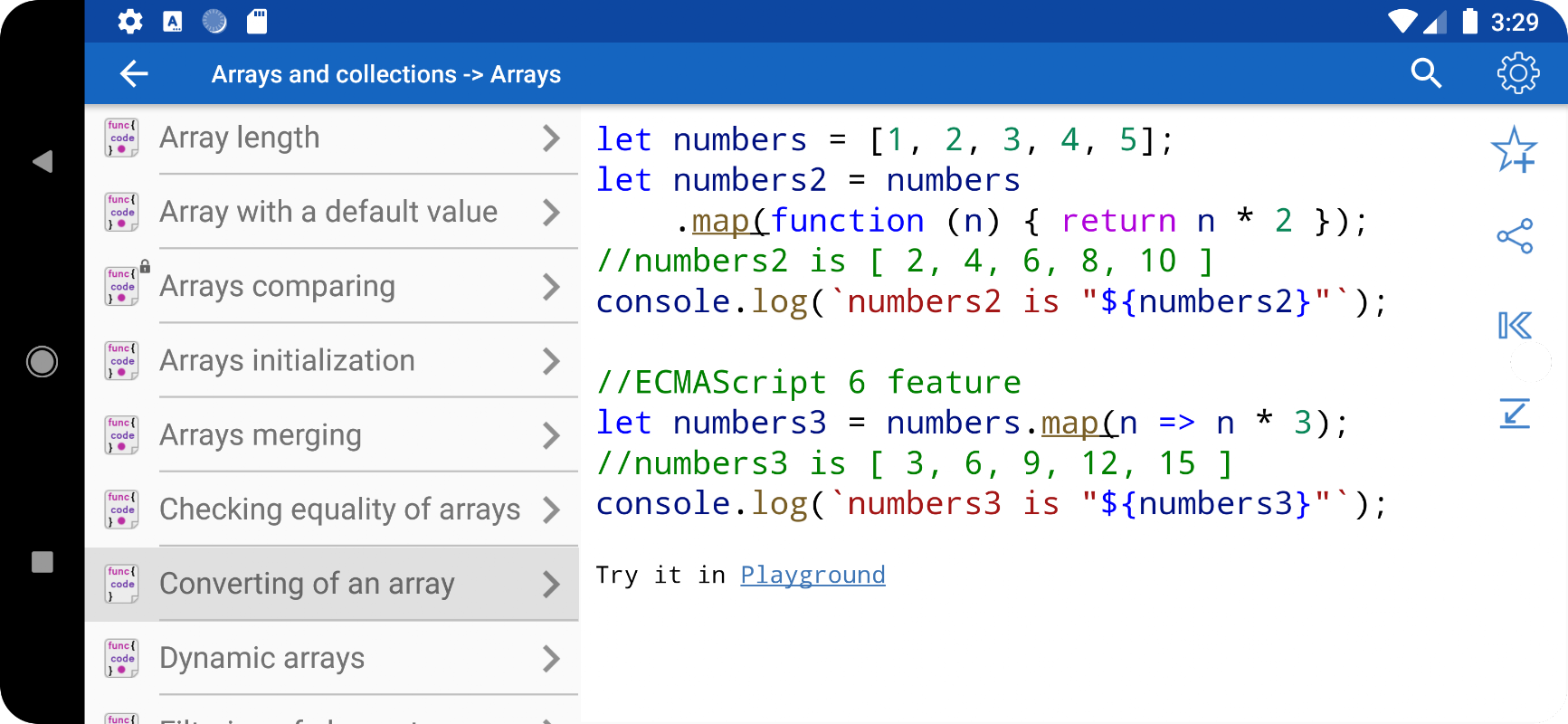Share the code snippet using the share icon
The width and height of the screenshot is (1568, 724).
point(1515,236)
